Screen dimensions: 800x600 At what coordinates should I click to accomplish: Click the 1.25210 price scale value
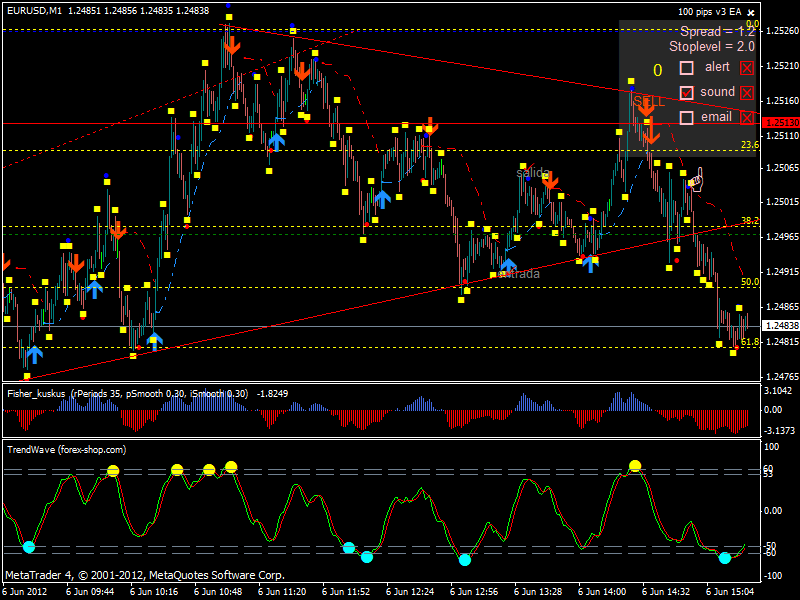pyautogui.click(x=782, y=66)
